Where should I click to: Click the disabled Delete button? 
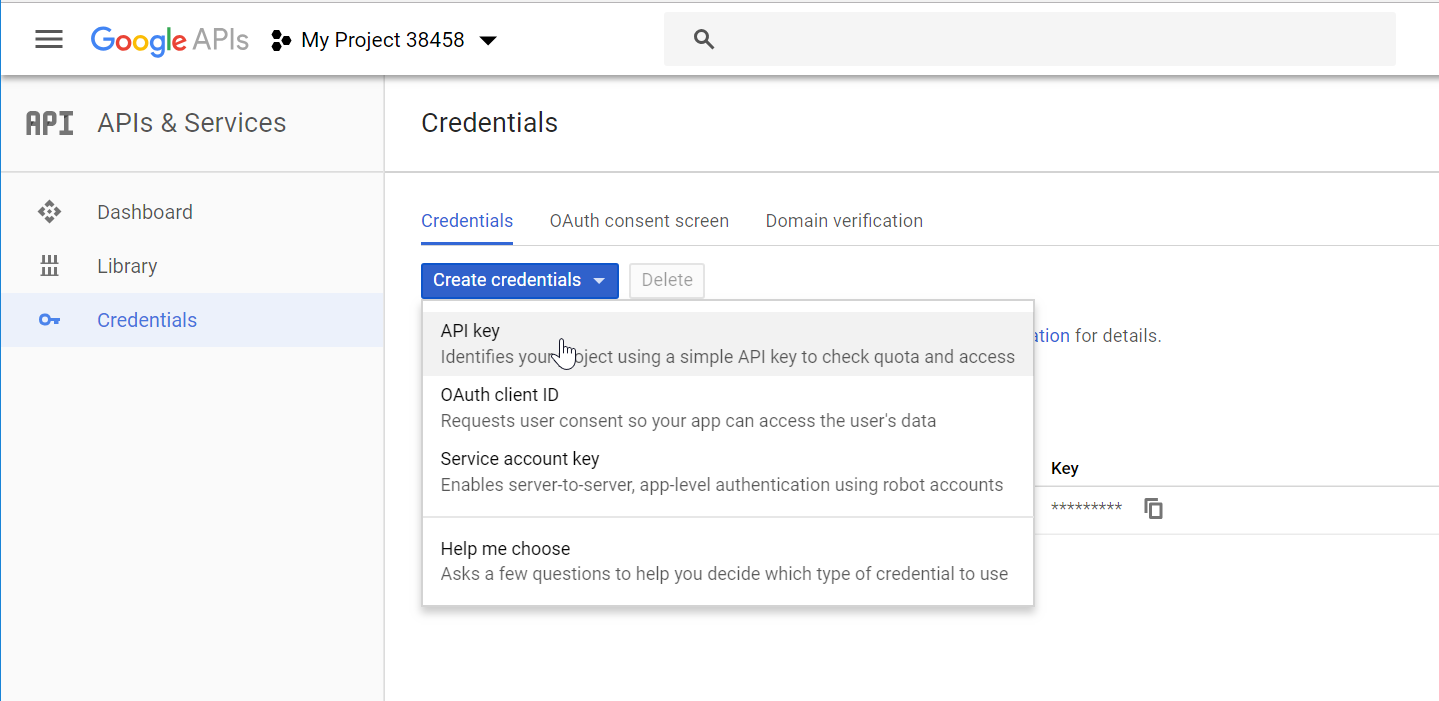click(x=667, y=280)
